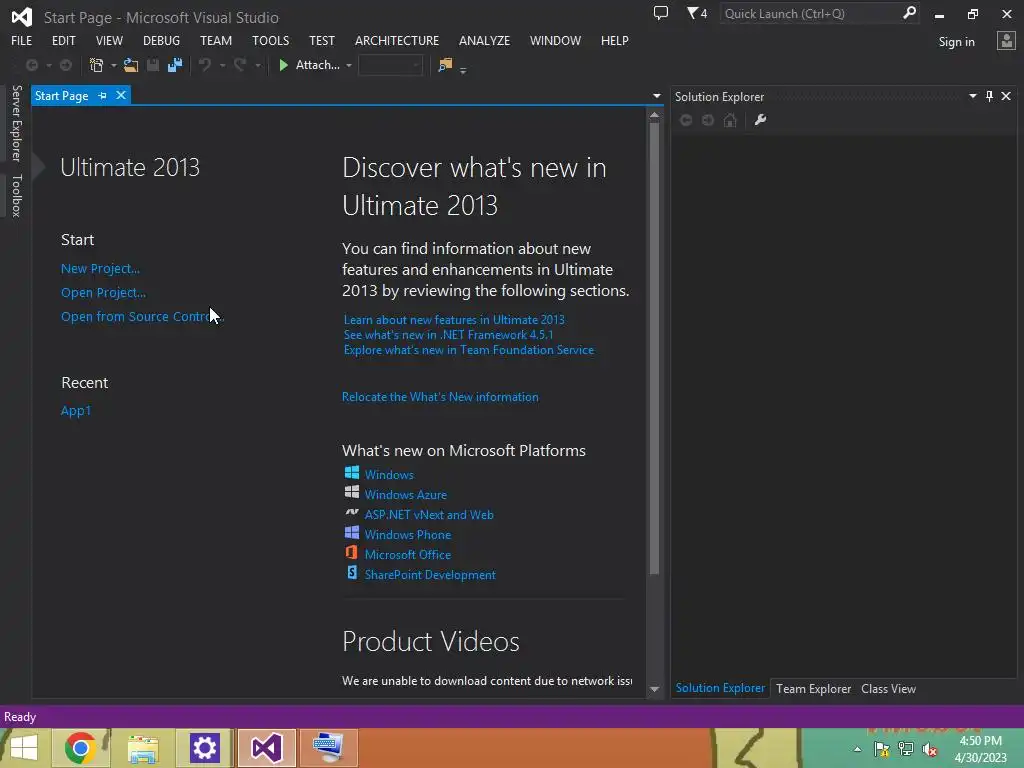Click Open from Source Control link
The height and width of the screenshot is (768, 1024).
coord(142,316)
